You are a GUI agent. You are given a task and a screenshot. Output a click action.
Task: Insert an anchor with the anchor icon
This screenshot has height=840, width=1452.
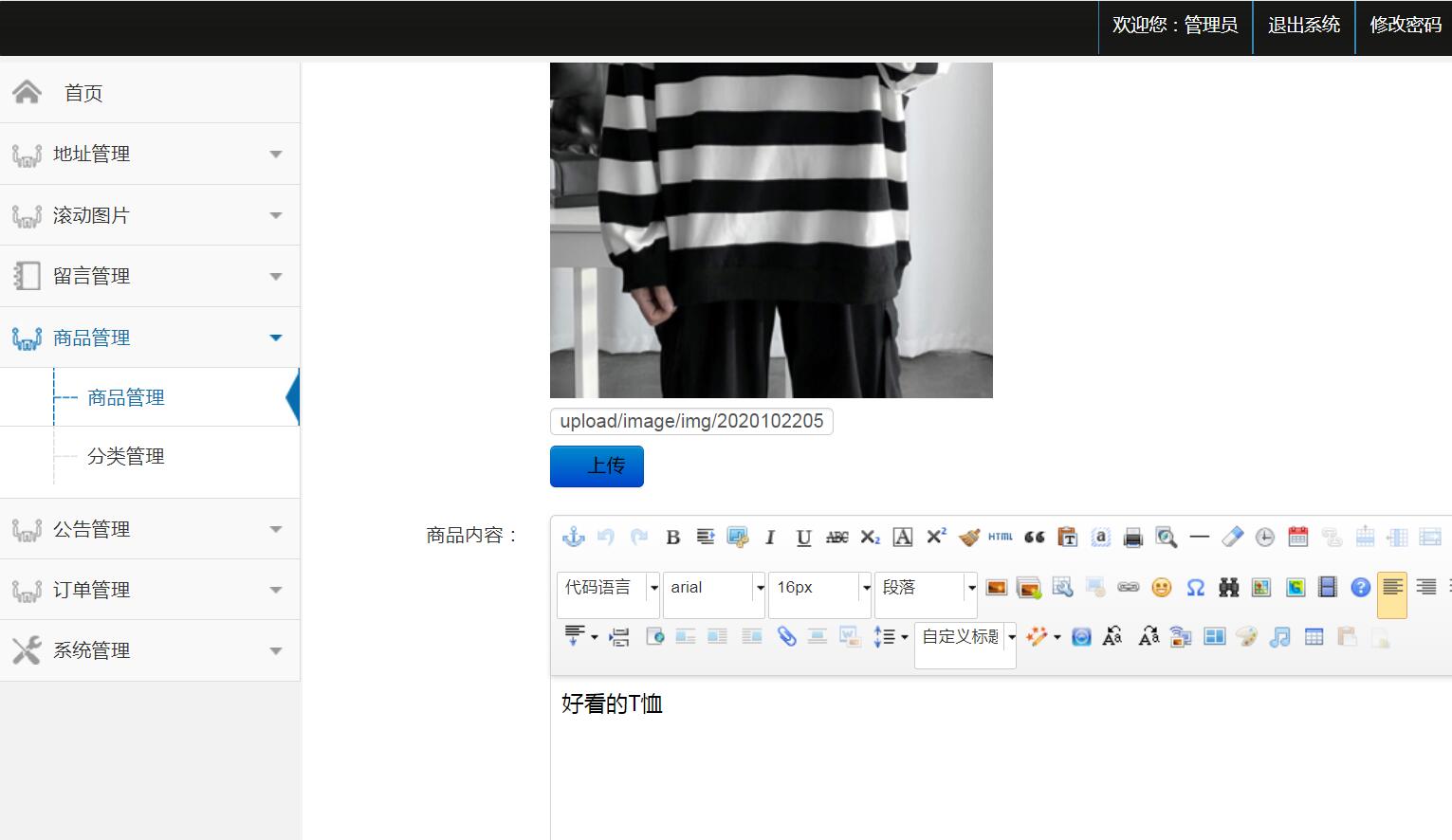(574, 537)
